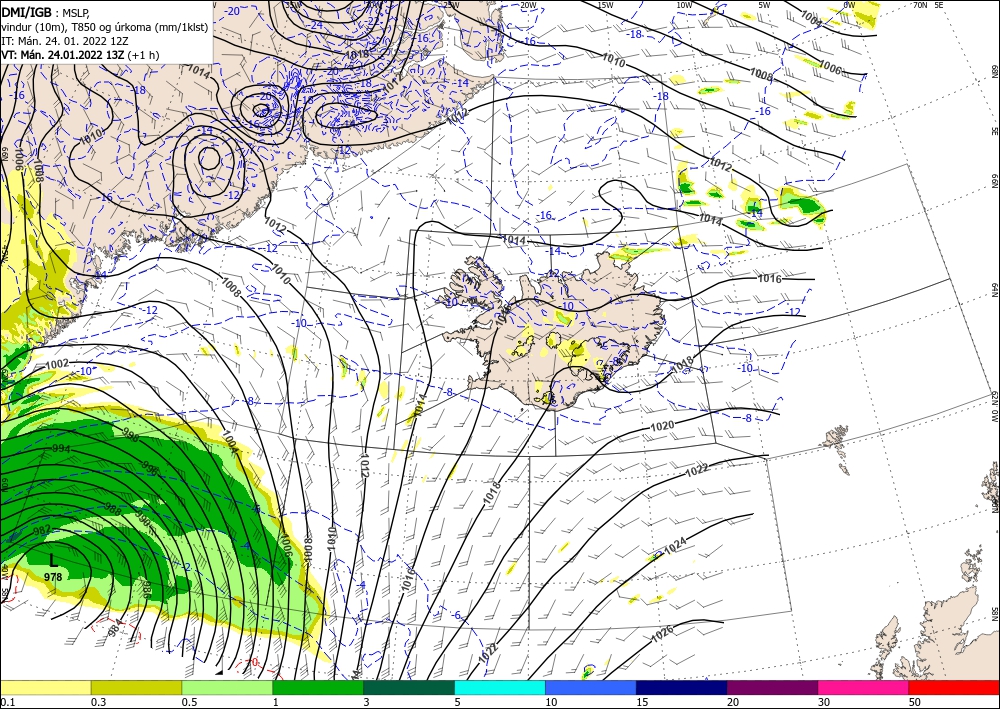Screen dimensions: 1000x709
Task: Click the pale yellow 0.1–0.3 legend swatch
Action: pos(45,687)
